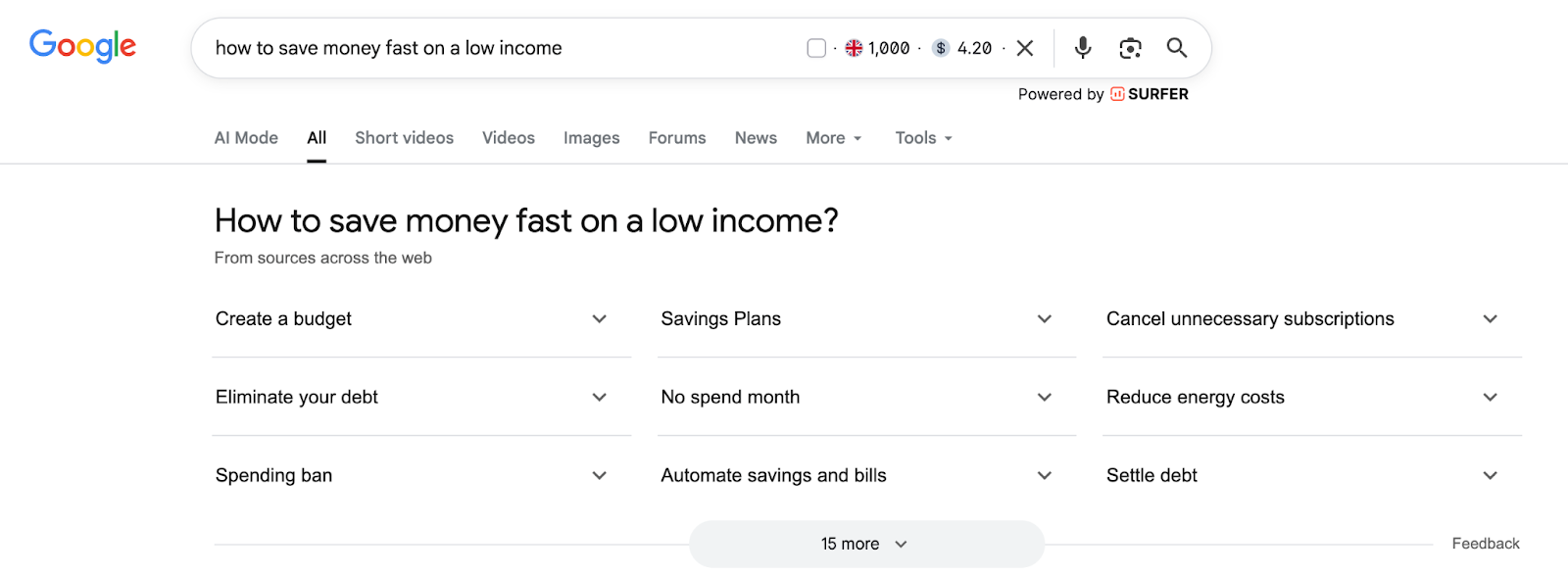This screenshot has height=574, width=1568.
Task: Click the search magnifier icon
Action: click(1175, 47)
